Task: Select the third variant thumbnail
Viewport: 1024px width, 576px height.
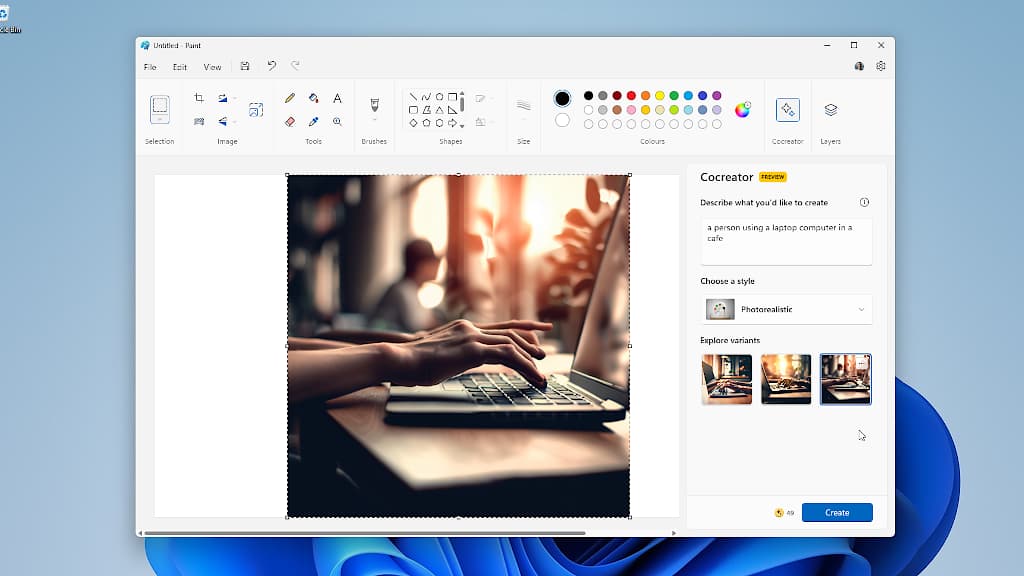Action: 846,379
